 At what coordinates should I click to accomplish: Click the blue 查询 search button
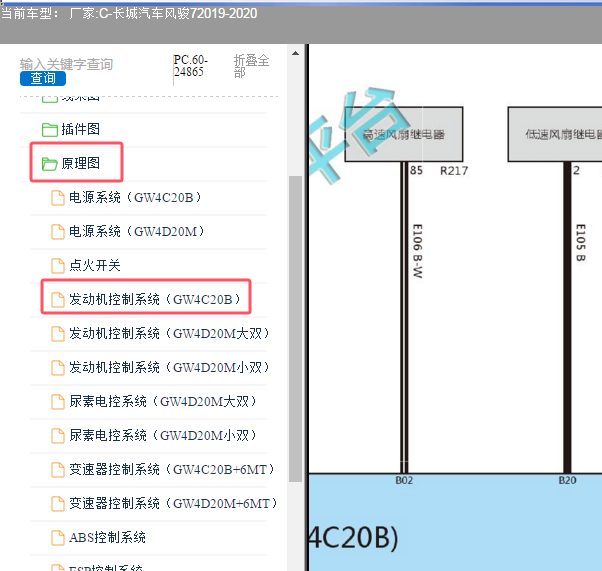click(x=43, y=78)
